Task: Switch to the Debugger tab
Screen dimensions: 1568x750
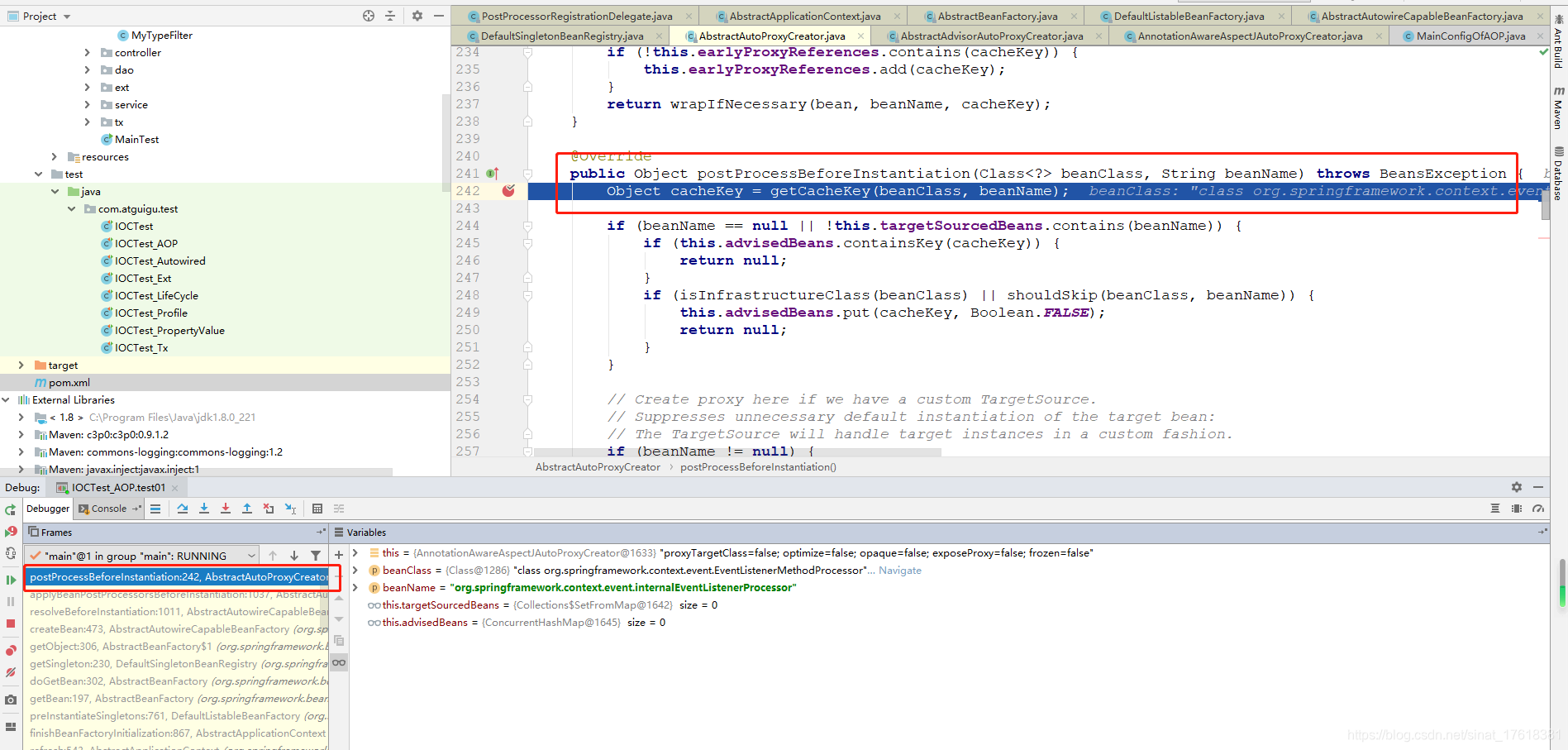Action: click(x=48, y=509)
